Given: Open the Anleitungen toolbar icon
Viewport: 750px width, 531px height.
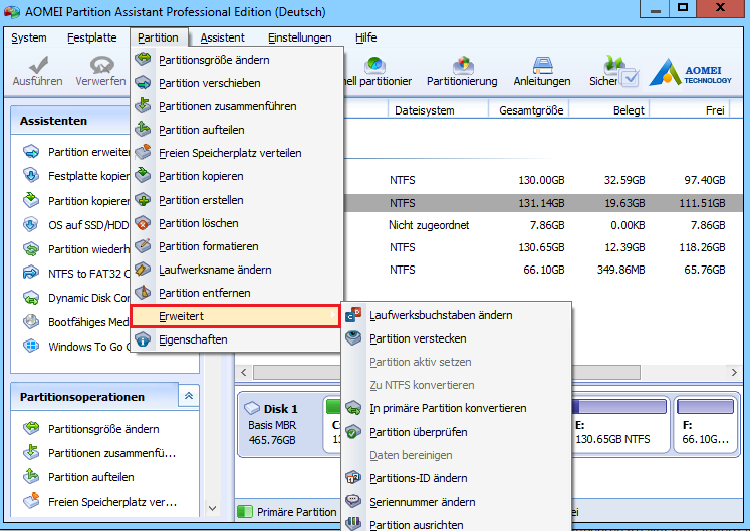Looking at the screenshot, I should click(x=542, y=65).
